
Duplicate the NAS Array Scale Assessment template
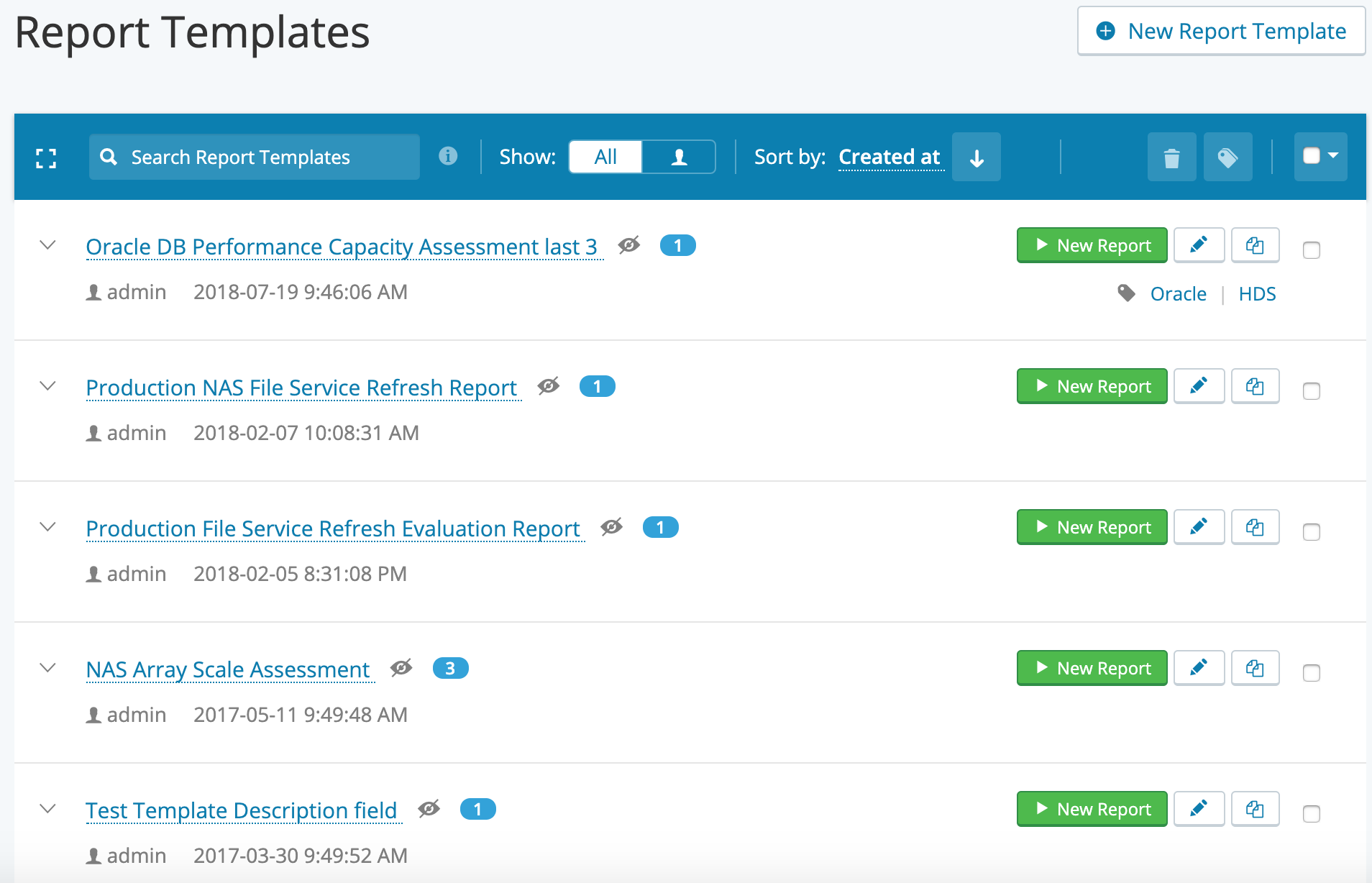[x=1255, y=668]
